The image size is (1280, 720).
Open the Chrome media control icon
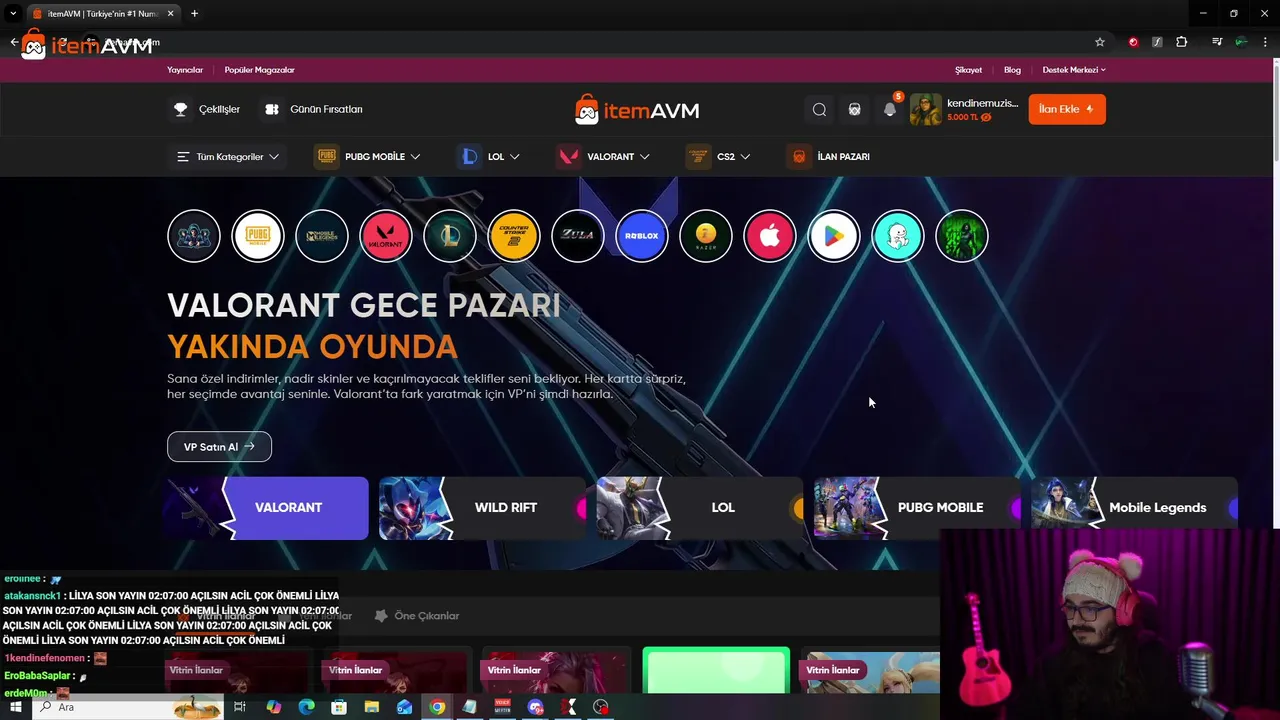point(1217,42)
